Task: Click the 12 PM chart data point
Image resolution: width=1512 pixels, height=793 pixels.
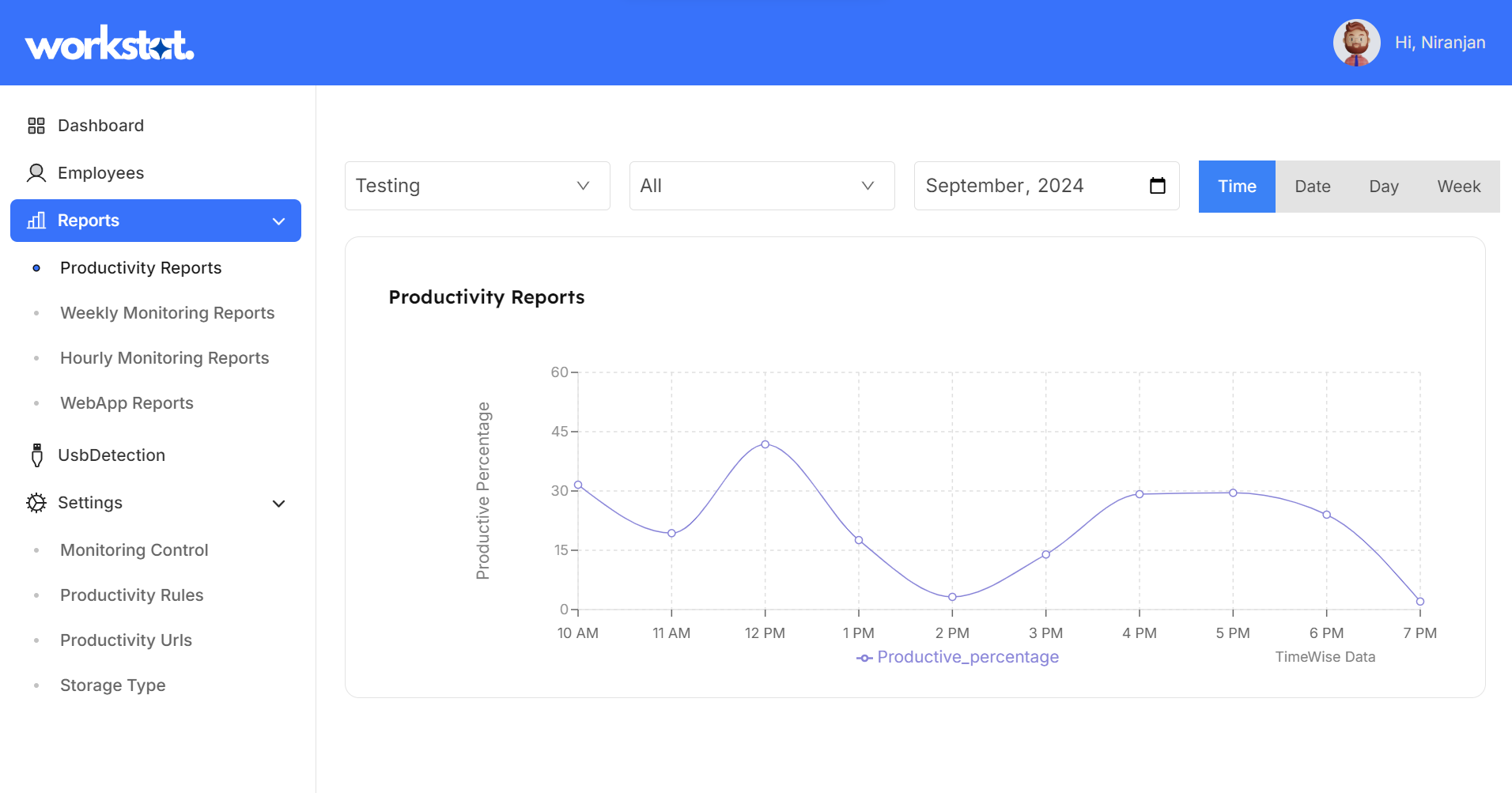Action: pyautogui.click(x=764, y=444)
